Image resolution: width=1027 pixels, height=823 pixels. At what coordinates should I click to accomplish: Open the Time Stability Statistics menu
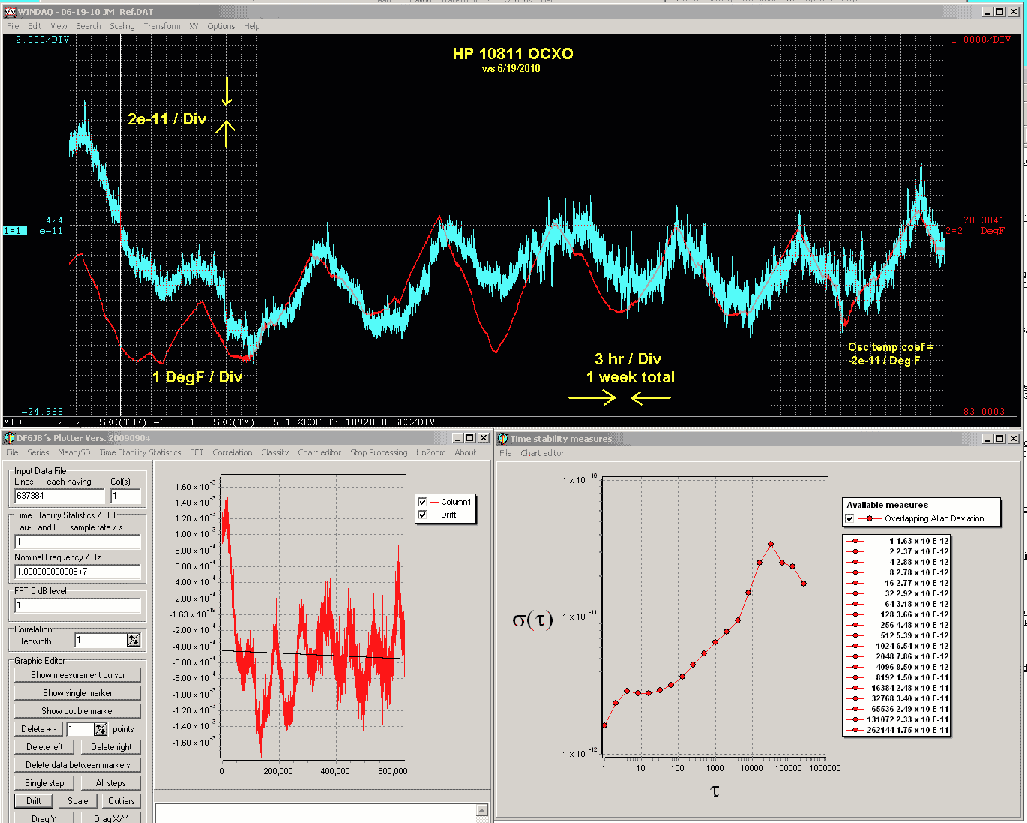[140, 452]
